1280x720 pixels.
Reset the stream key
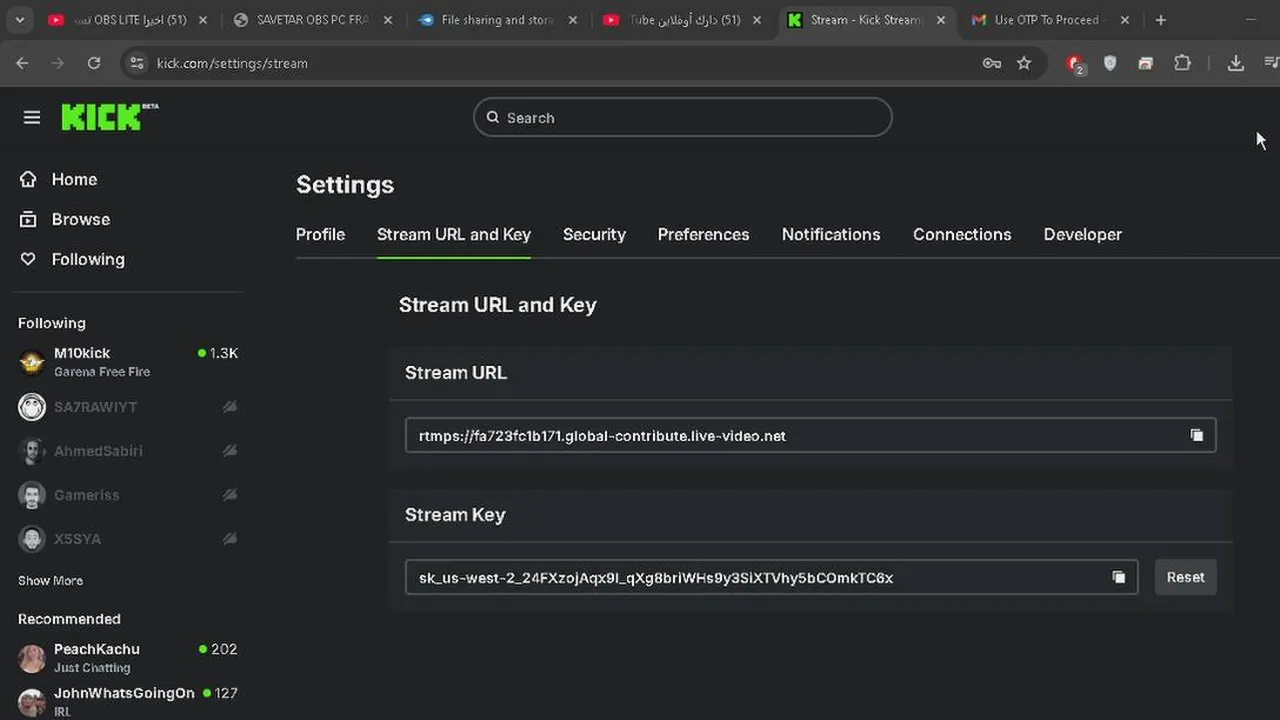tap(1185, 577)
